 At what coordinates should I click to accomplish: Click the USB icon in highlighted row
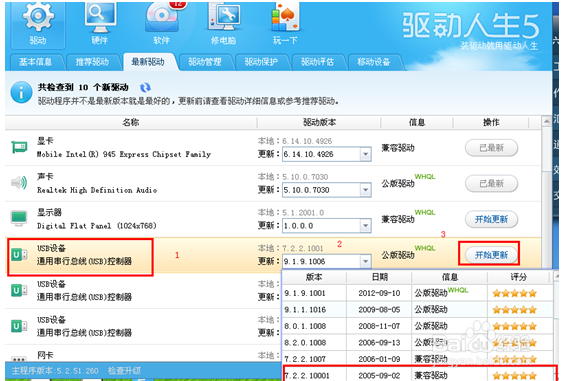tap(19, 255)
